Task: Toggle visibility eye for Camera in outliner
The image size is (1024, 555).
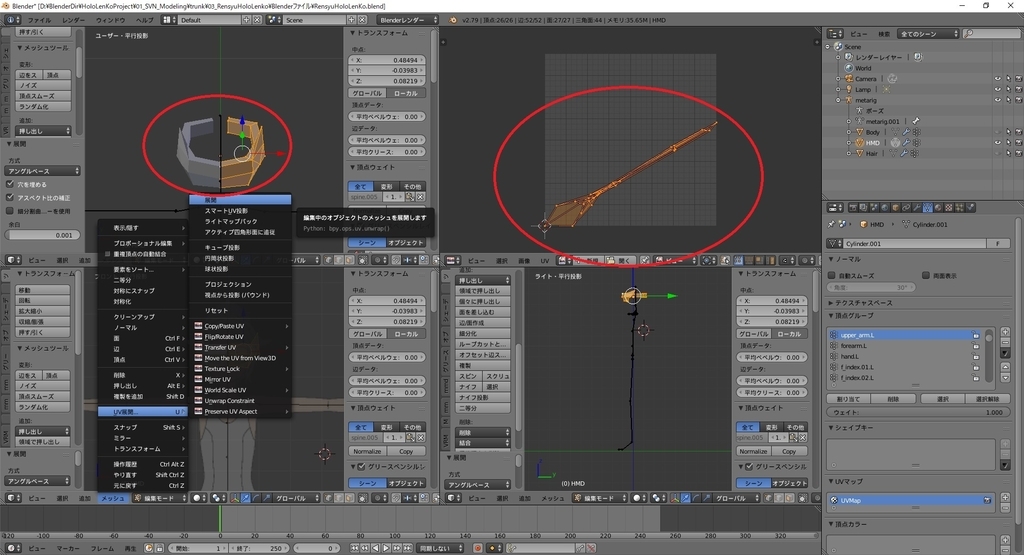Action: [997, 78]
